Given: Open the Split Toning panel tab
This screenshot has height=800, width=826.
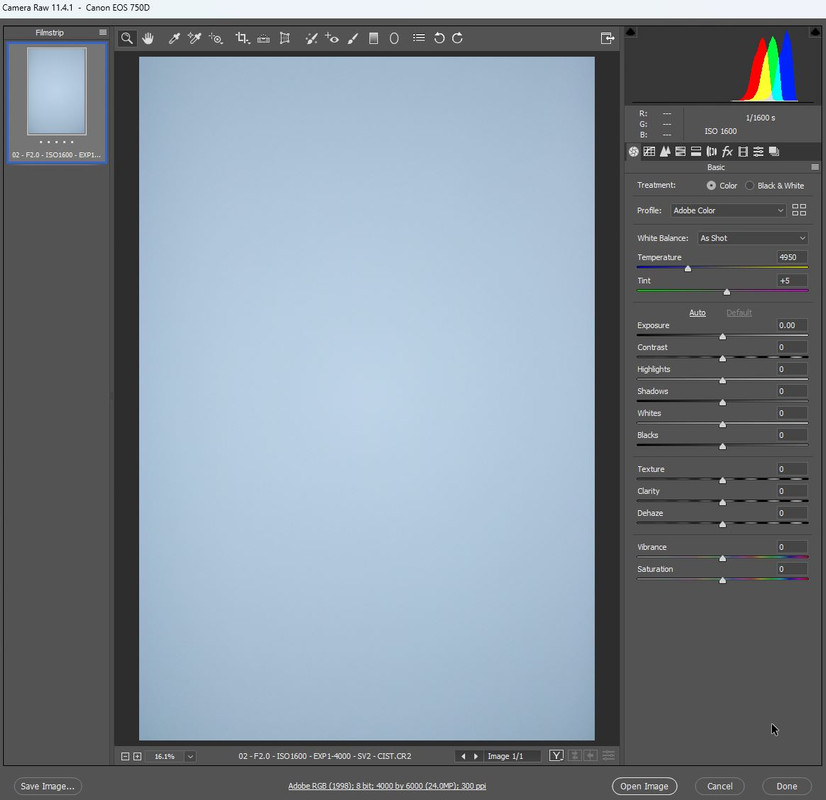Looking at the screenshot, I should click(x=696, y=152).
